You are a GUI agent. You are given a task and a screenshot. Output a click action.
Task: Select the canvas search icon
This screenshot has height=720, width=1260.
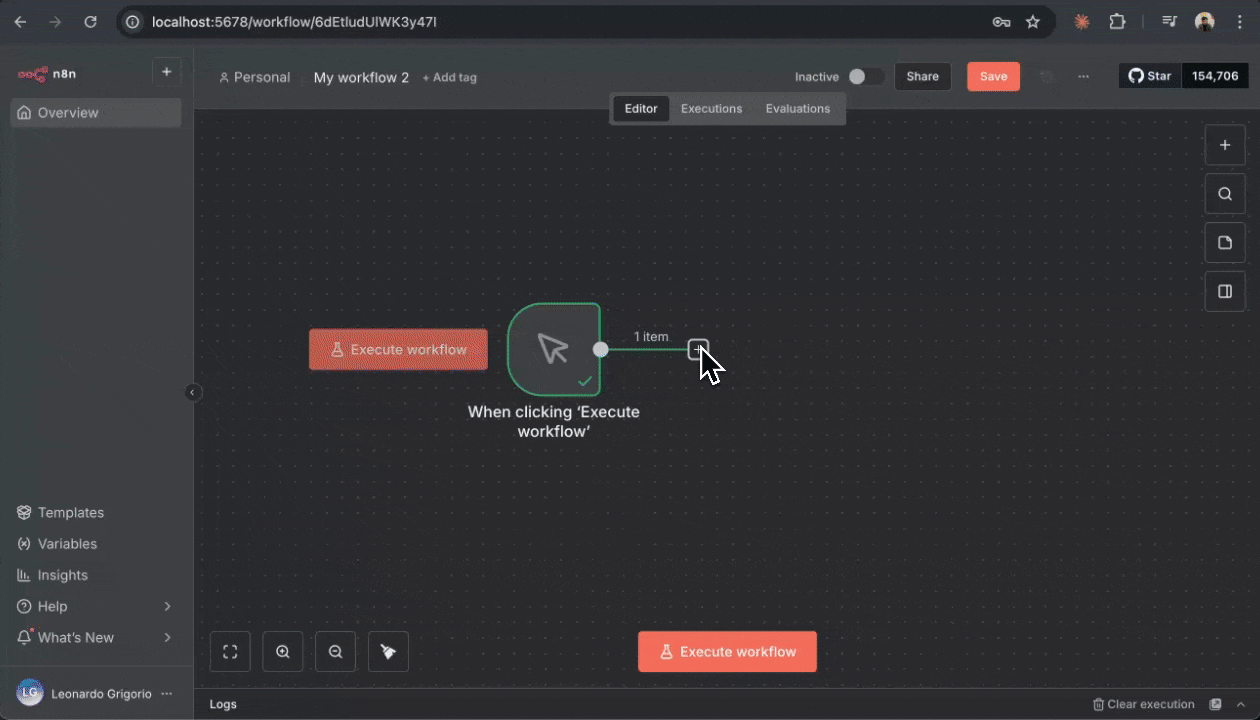1225,193
